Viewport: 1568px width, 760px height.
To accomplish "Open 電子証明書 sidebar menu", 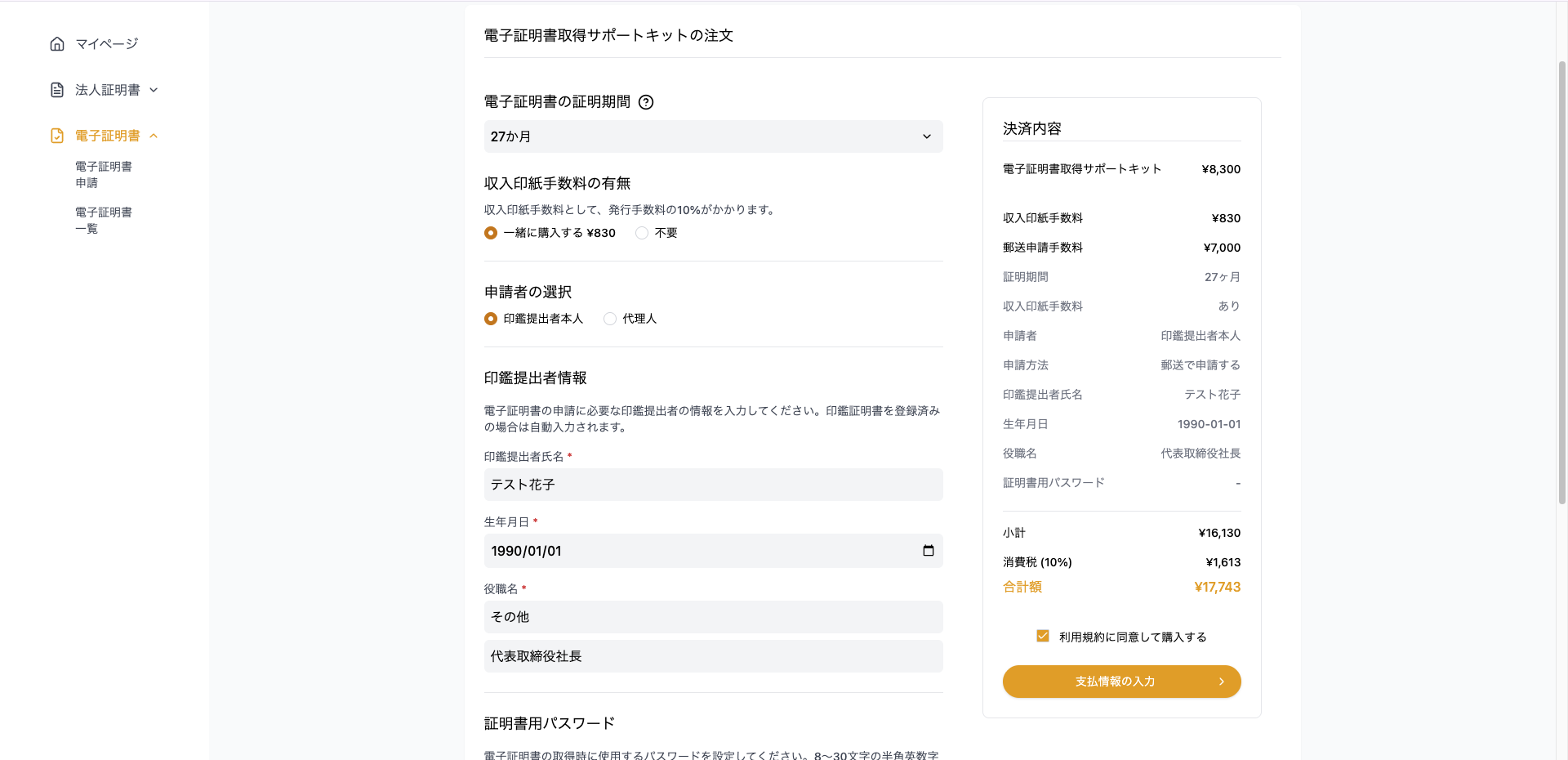I will point(108,136).
